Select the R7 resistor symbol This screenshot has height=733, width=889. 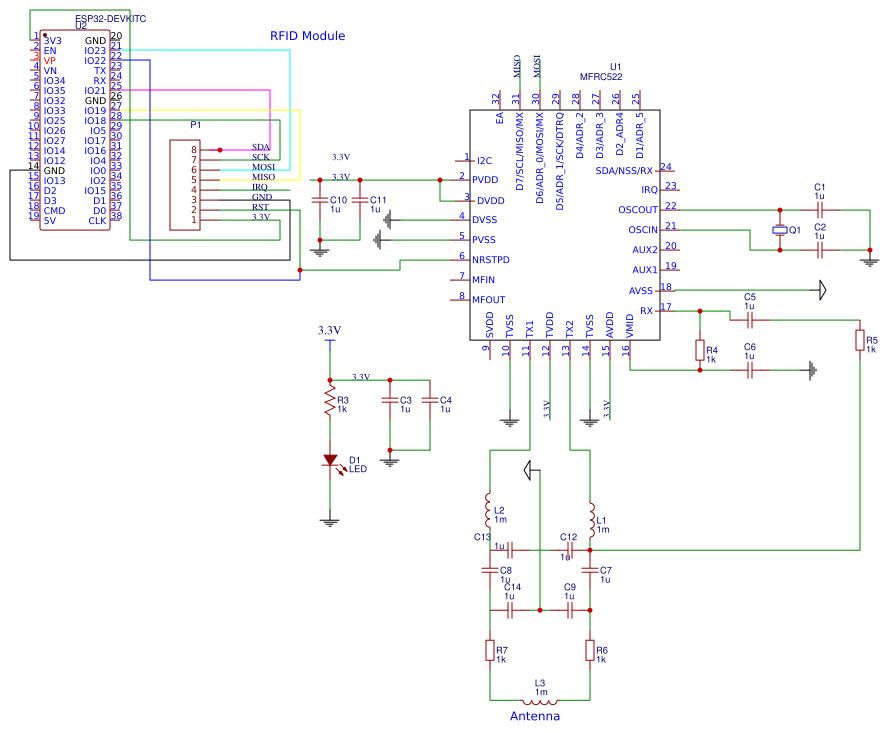click(x=490, y=650)
